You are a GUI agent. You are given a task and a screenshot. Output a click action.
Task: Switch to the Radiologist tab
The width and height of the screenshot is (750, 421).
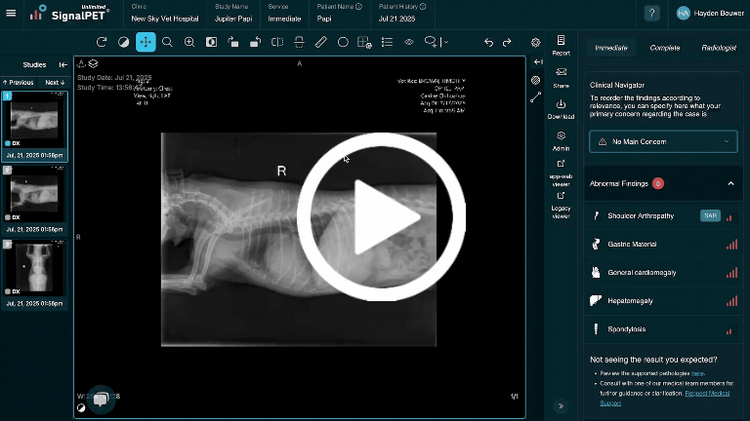click(x=718, y=48)
